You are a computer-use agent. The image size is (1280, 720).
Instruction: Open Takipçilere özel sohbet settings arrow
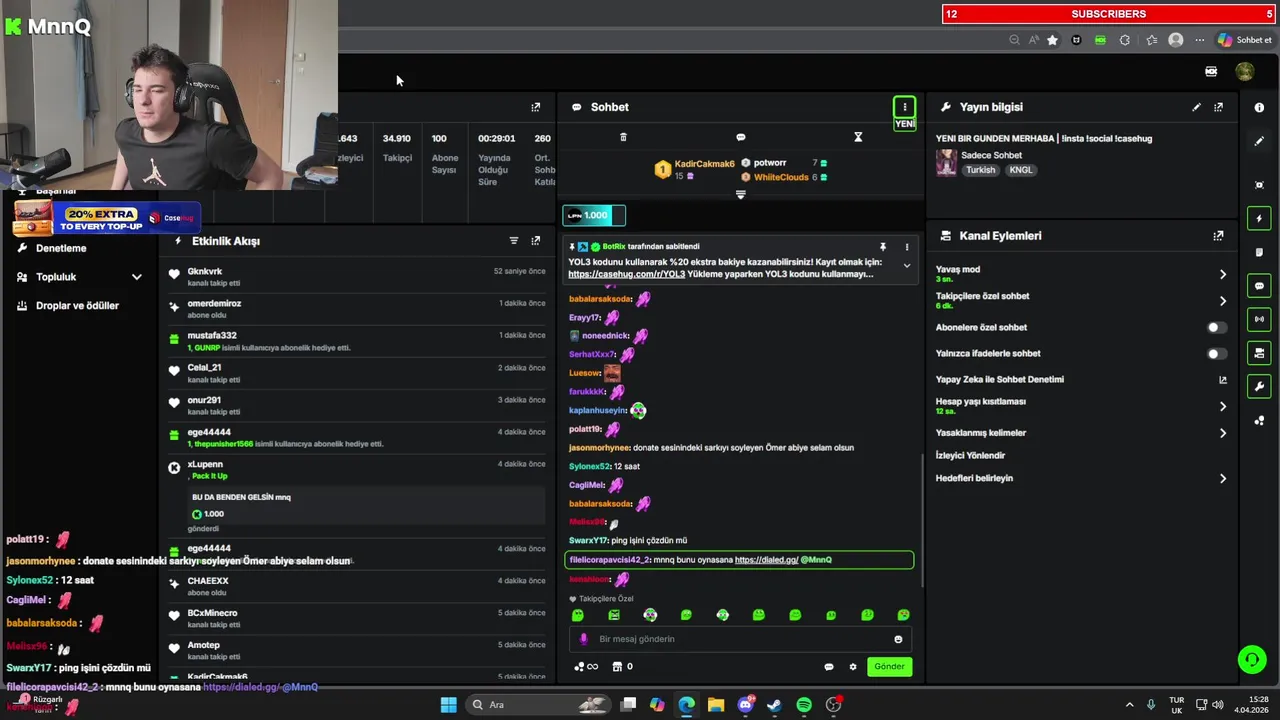[x=1222, y=301]
